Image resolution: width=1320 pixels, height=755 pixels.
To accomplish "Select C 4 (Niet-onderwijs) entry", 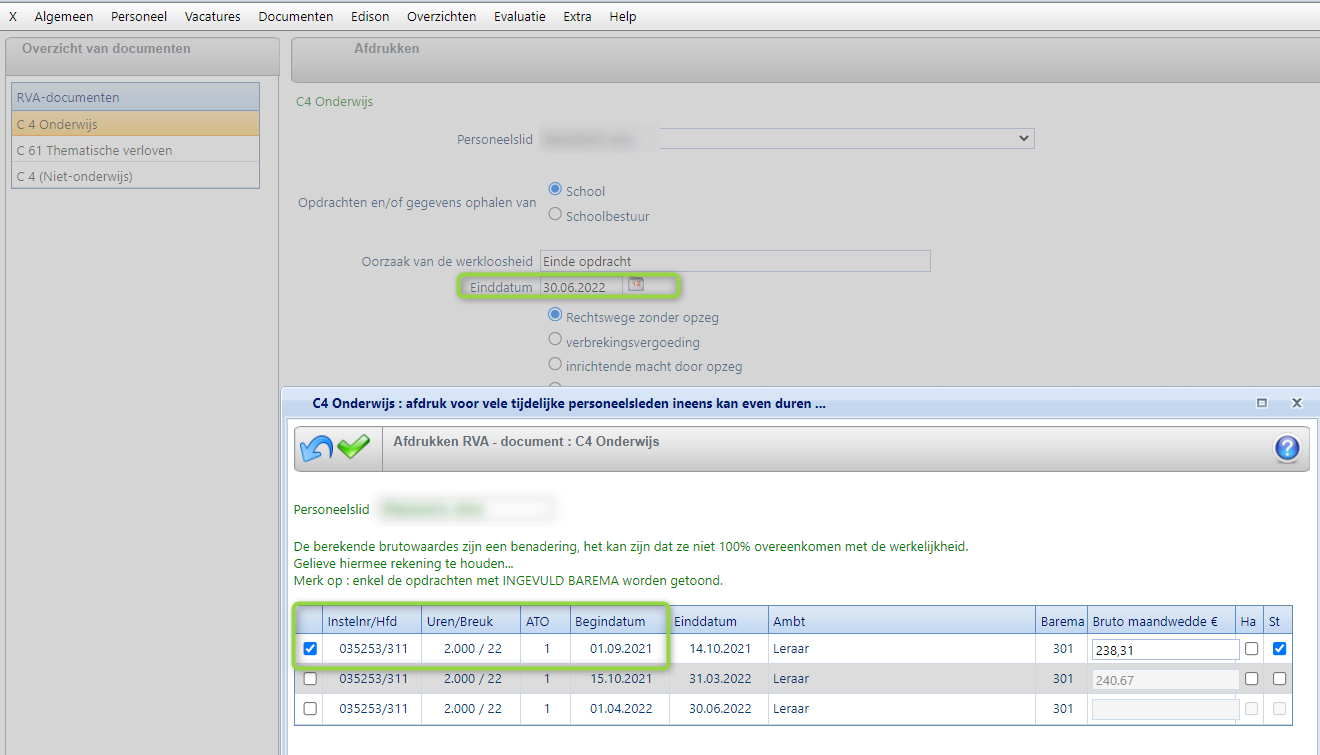I will (136, 176).
